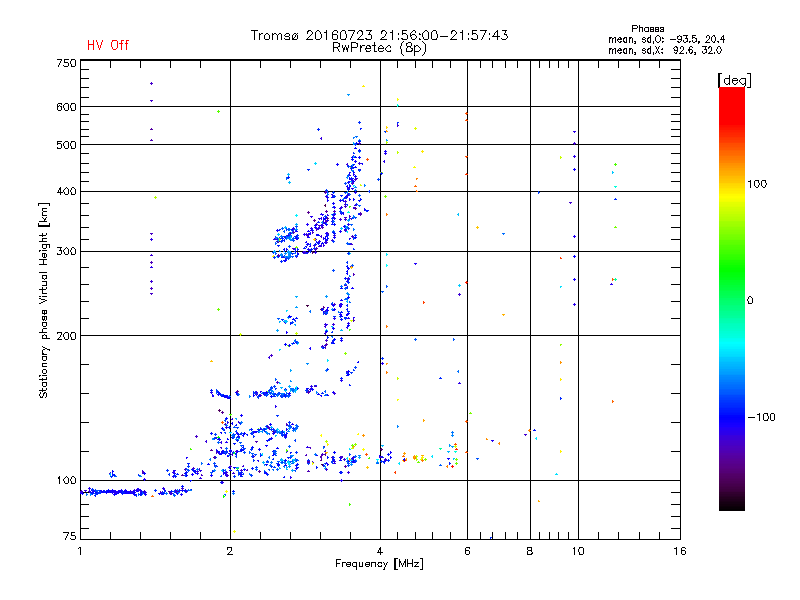The height and width of the screenshot is (600, 800).
Task: Click the x-axis label "10"
Action: pos(578,551)
